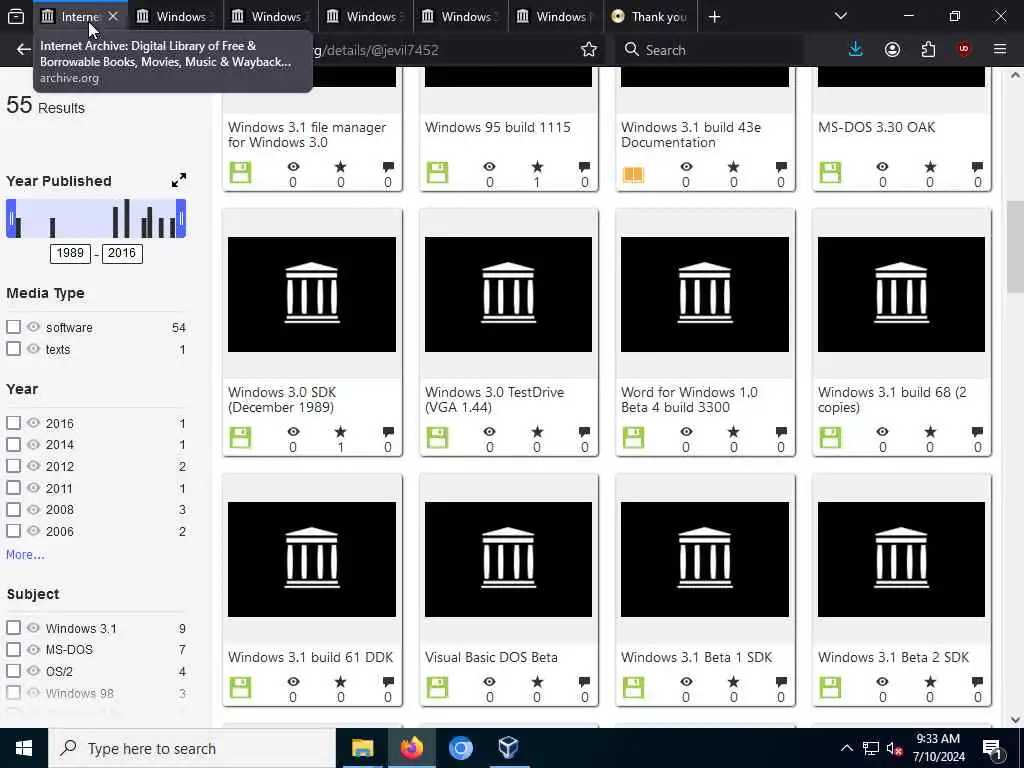Image resolution: width=1024 pixels, height=768 pixels.
Task: Click reviews bubble on Windows 3.1 build 61 DDK card
Action: 388,682
